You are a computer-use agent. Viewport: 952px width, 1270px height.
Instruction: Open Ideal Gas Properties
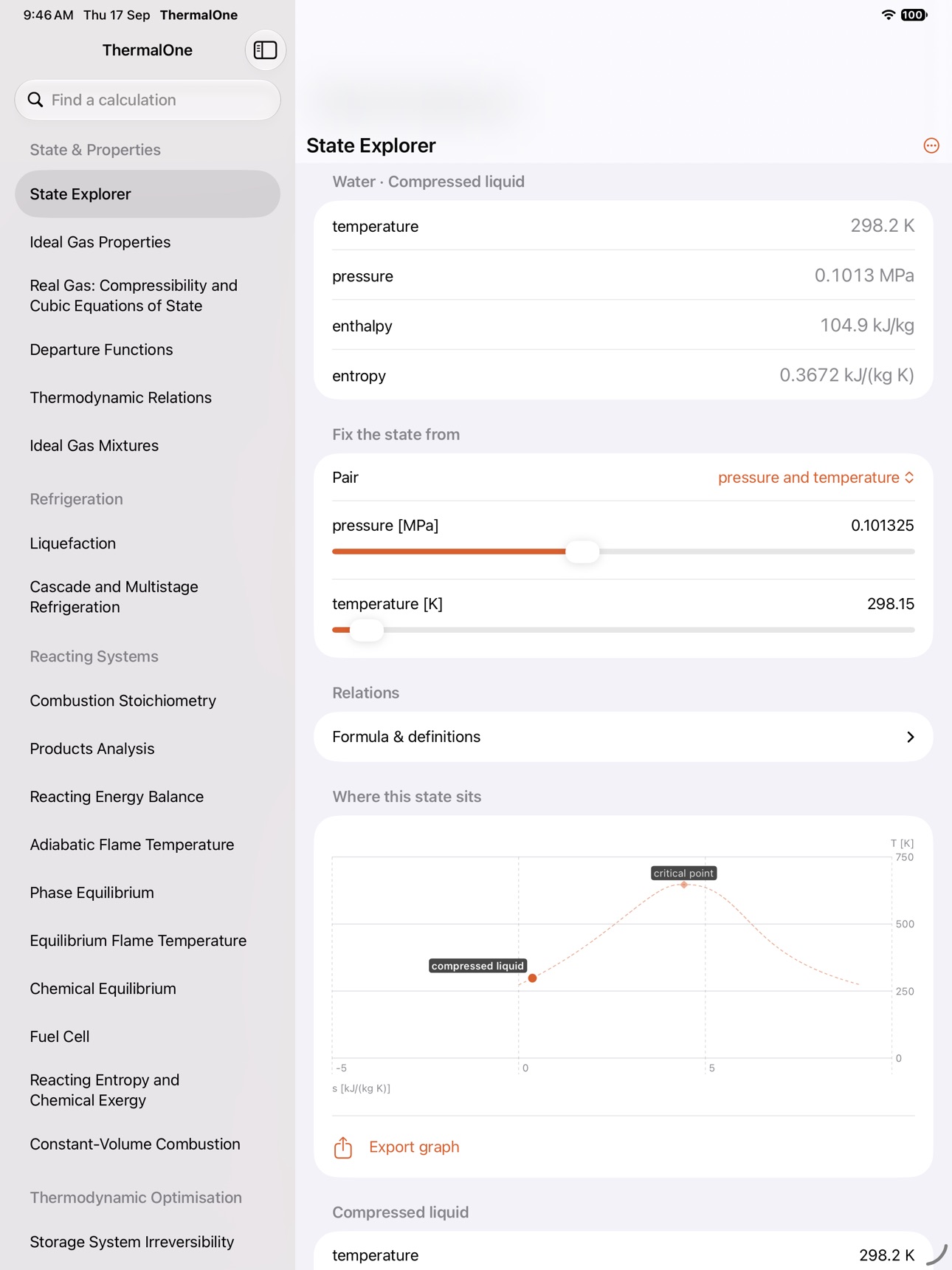[x=148, y=242]
